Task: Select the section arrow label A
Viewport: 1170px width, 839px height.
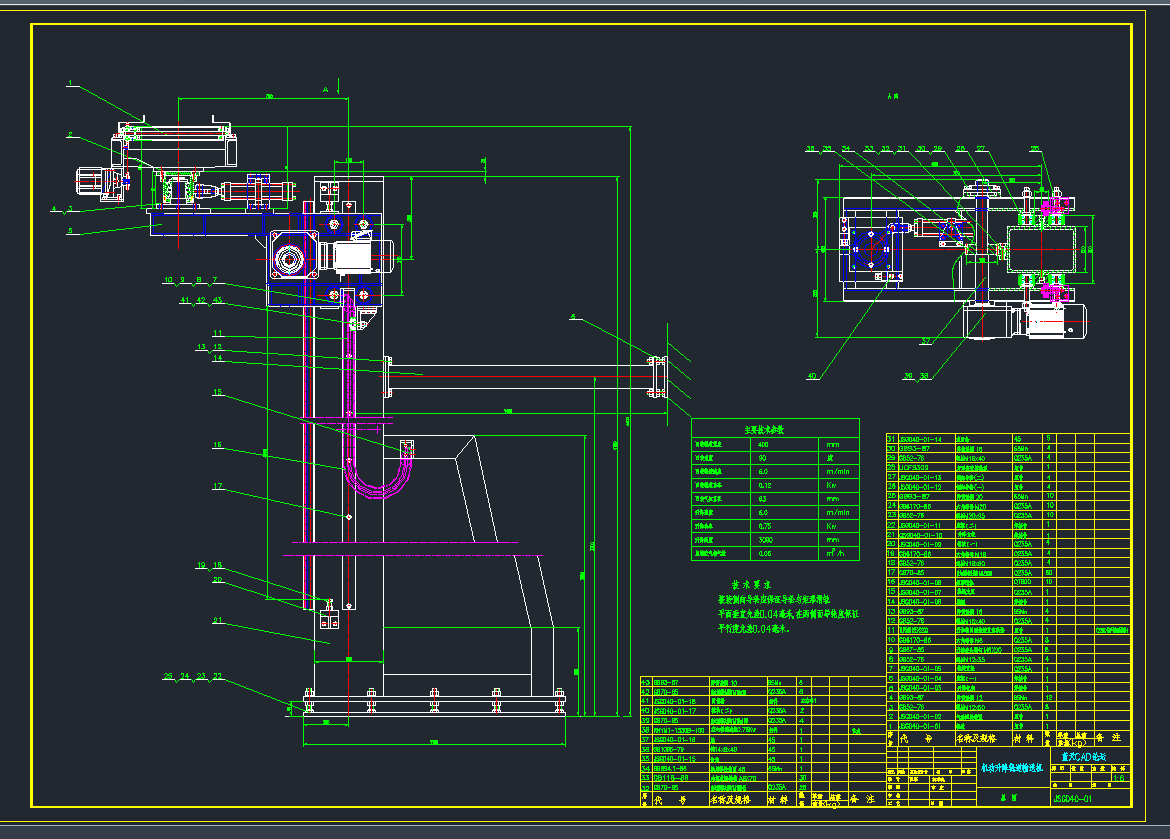Action: (x=325, y=90)
